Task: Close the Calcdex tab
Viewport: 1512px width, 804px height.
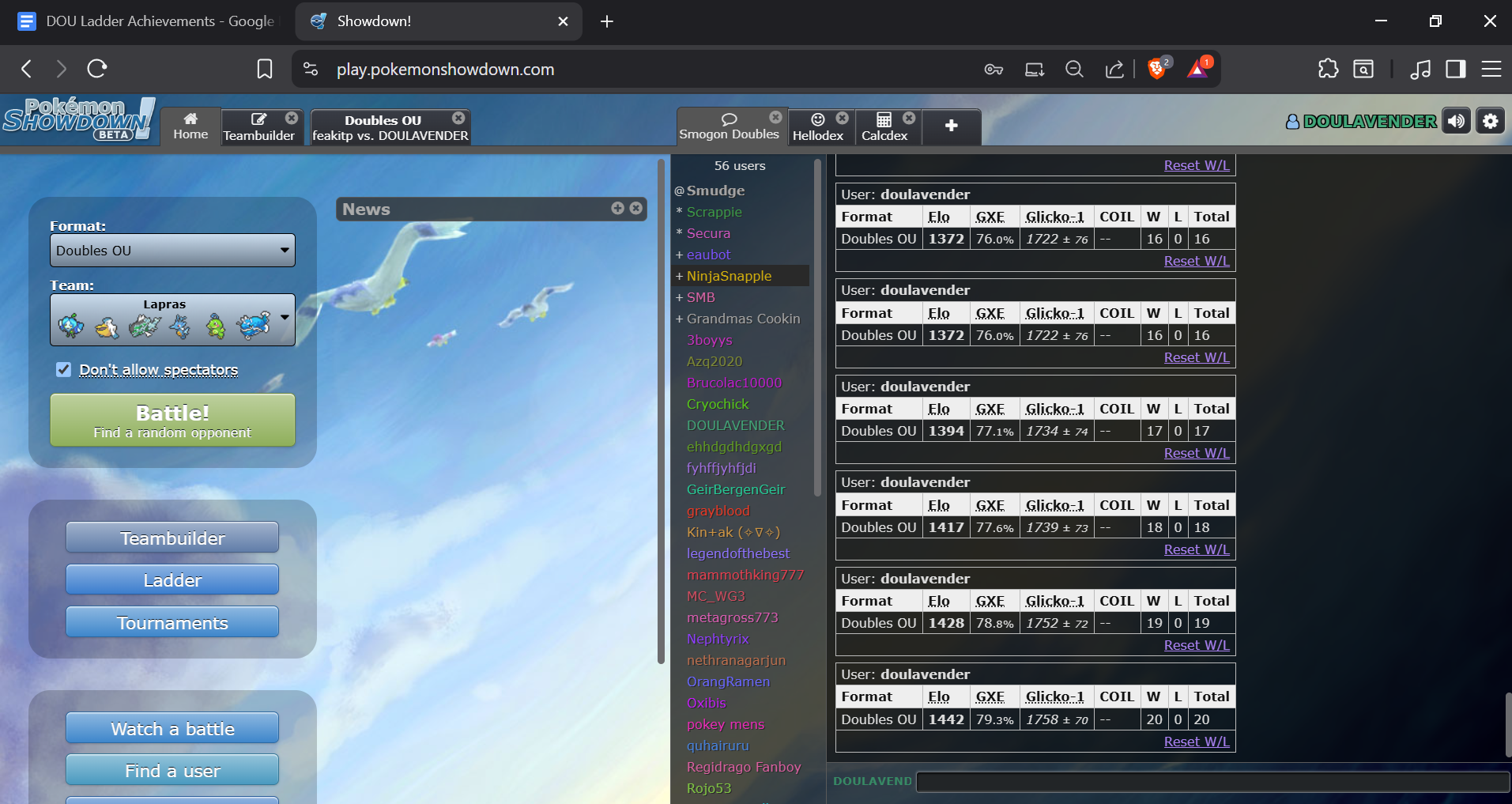Action: point(909,118)
